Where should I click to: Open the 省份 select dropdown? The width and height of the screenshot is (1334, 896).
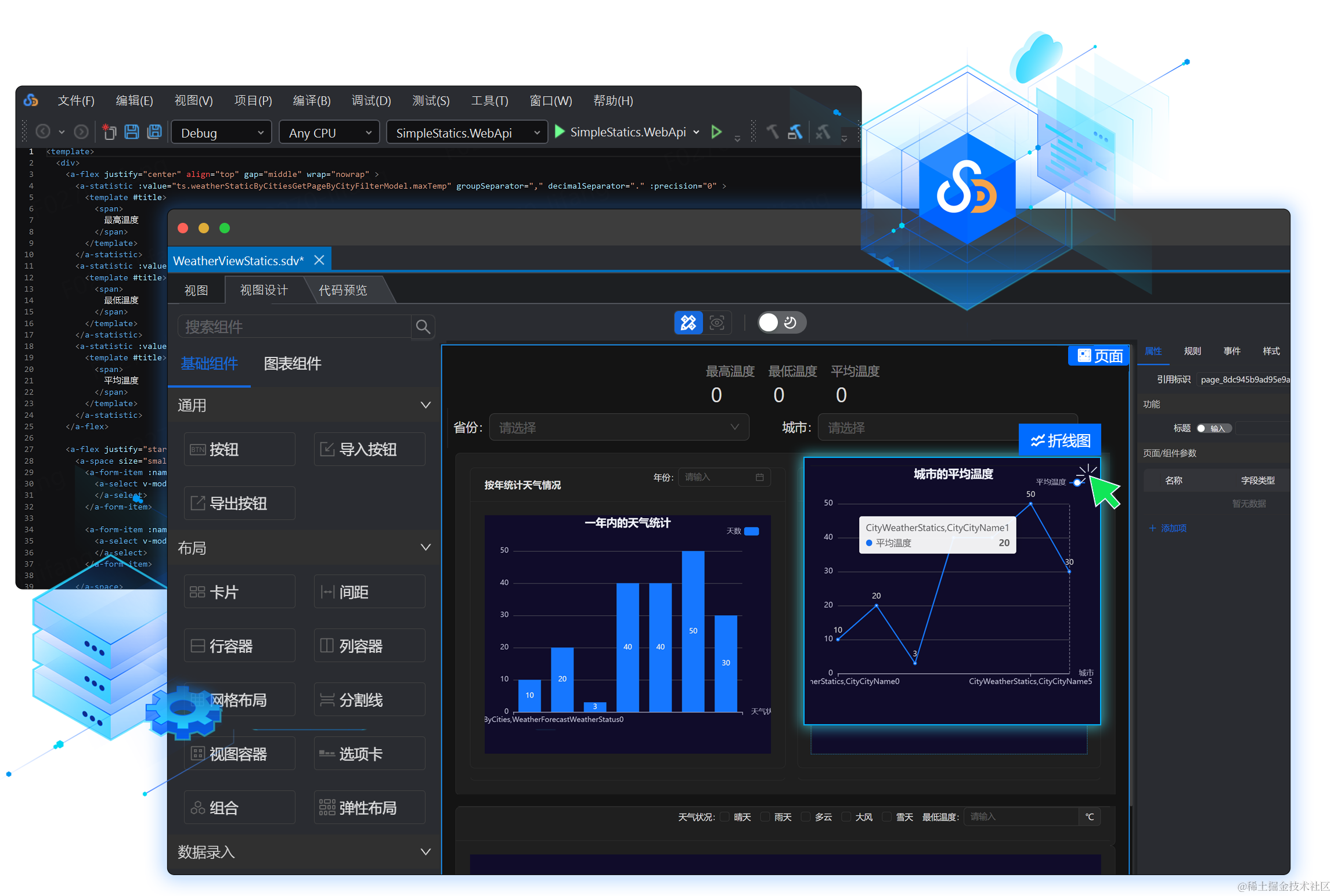618,428
